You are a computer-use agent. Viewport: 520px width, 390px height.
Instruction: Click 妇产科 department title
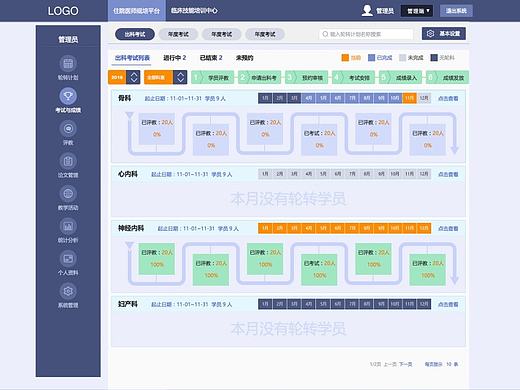coord(128,304)
